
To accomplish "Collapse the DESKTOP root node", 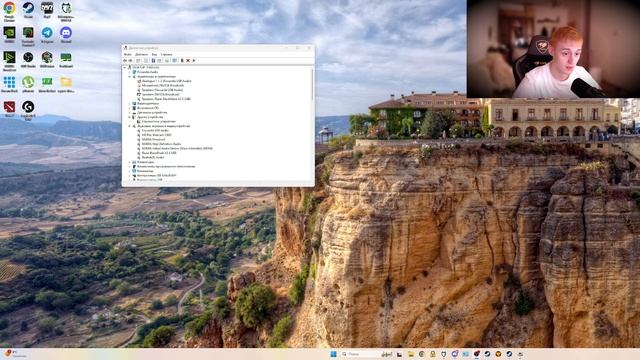I will coord(125,67).
